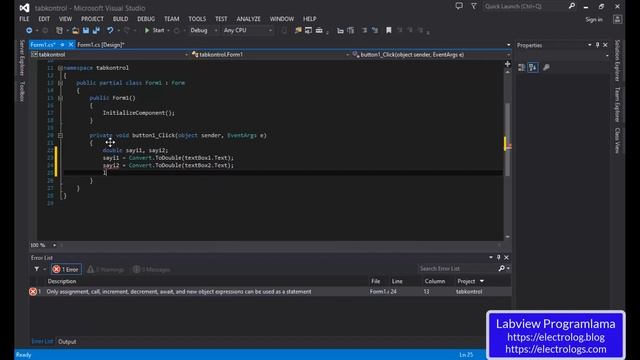Viewport: 640px width, 360px height.
Task: Pin the Properties panel with pushpin icon
Action: tap(598, 45)
